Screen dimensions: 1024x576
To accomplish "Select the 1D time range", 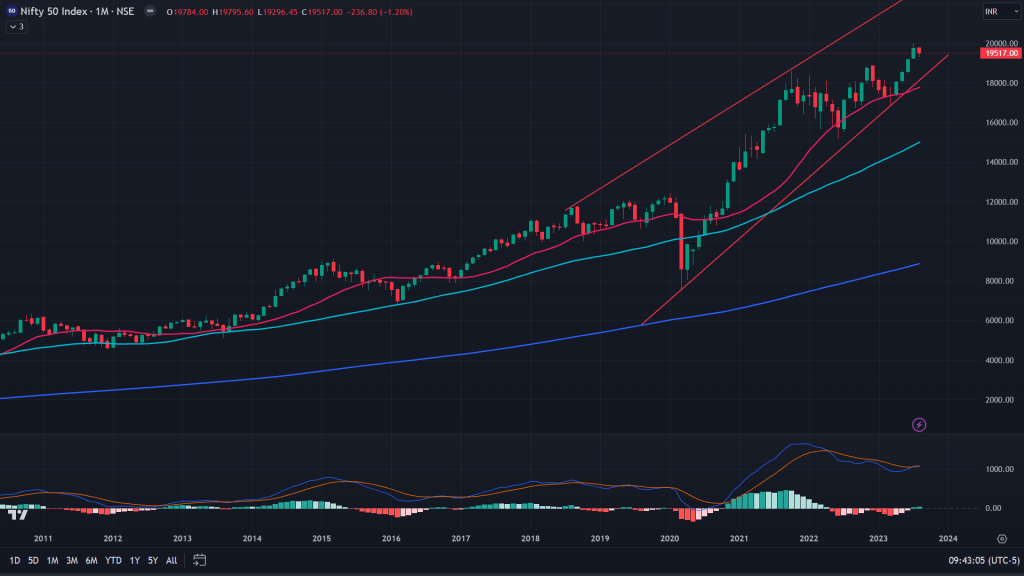I will click(15, 560).
